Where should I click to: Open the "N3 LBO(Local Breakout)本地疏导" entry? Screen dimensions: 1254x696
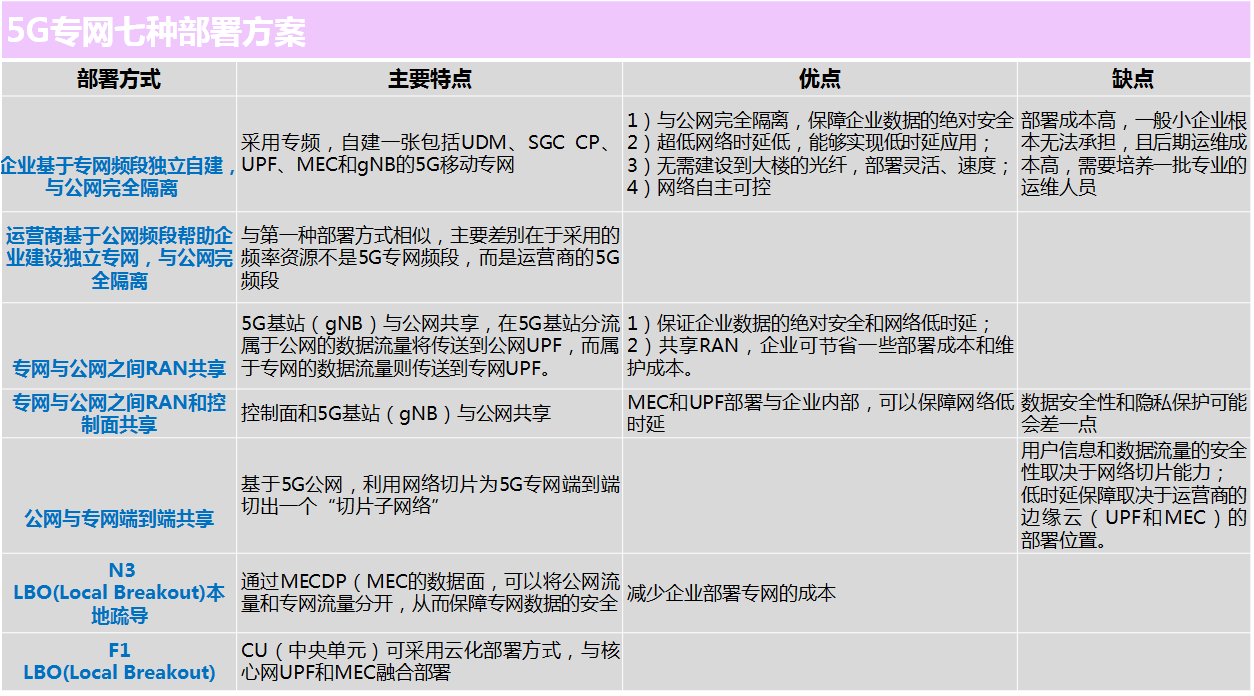coord(119,592)
